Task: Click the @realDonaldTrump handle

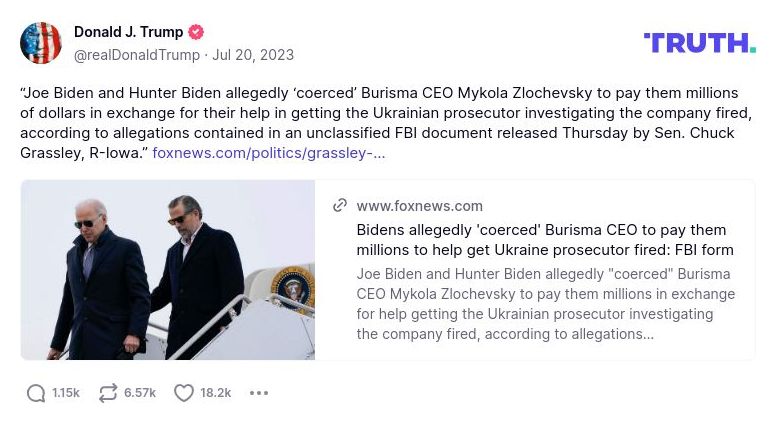Action: [136, 54]
